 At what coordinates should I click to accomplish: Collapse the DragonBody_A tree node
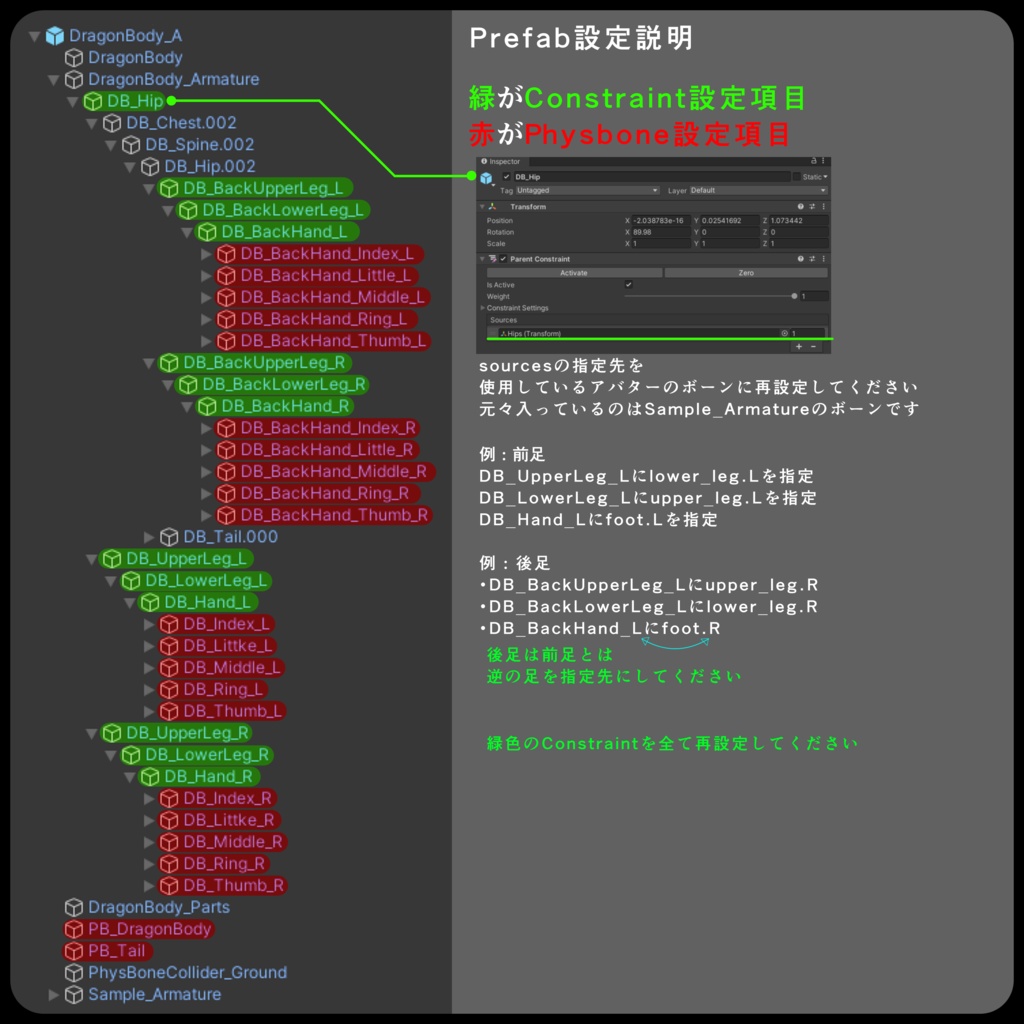click(35, 36)
